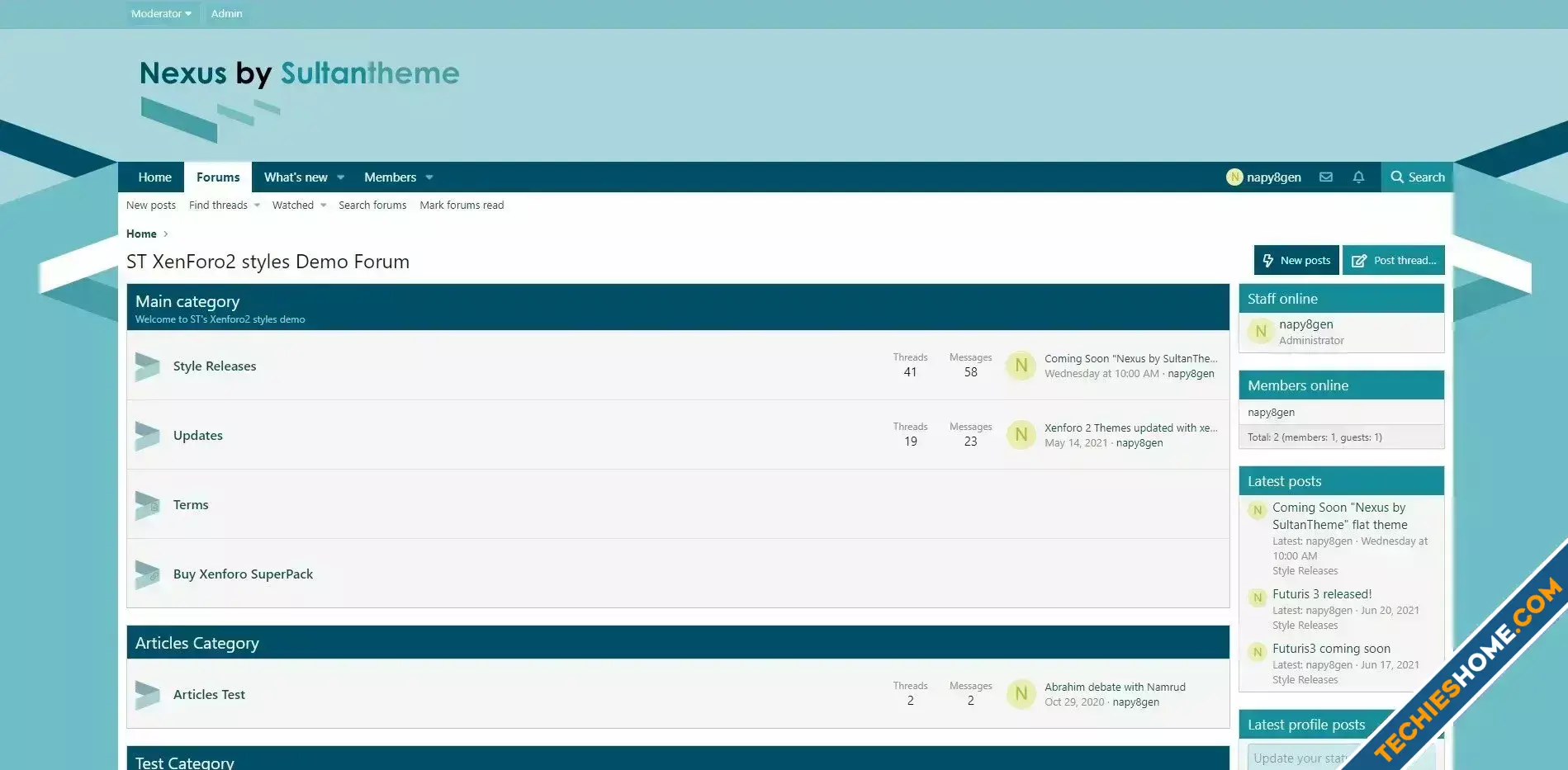Open 'Xenforo 2 Themes updated with xe...' thread
The width and height of the screenshot is (1568, 770).
[x=1131, y=428]
